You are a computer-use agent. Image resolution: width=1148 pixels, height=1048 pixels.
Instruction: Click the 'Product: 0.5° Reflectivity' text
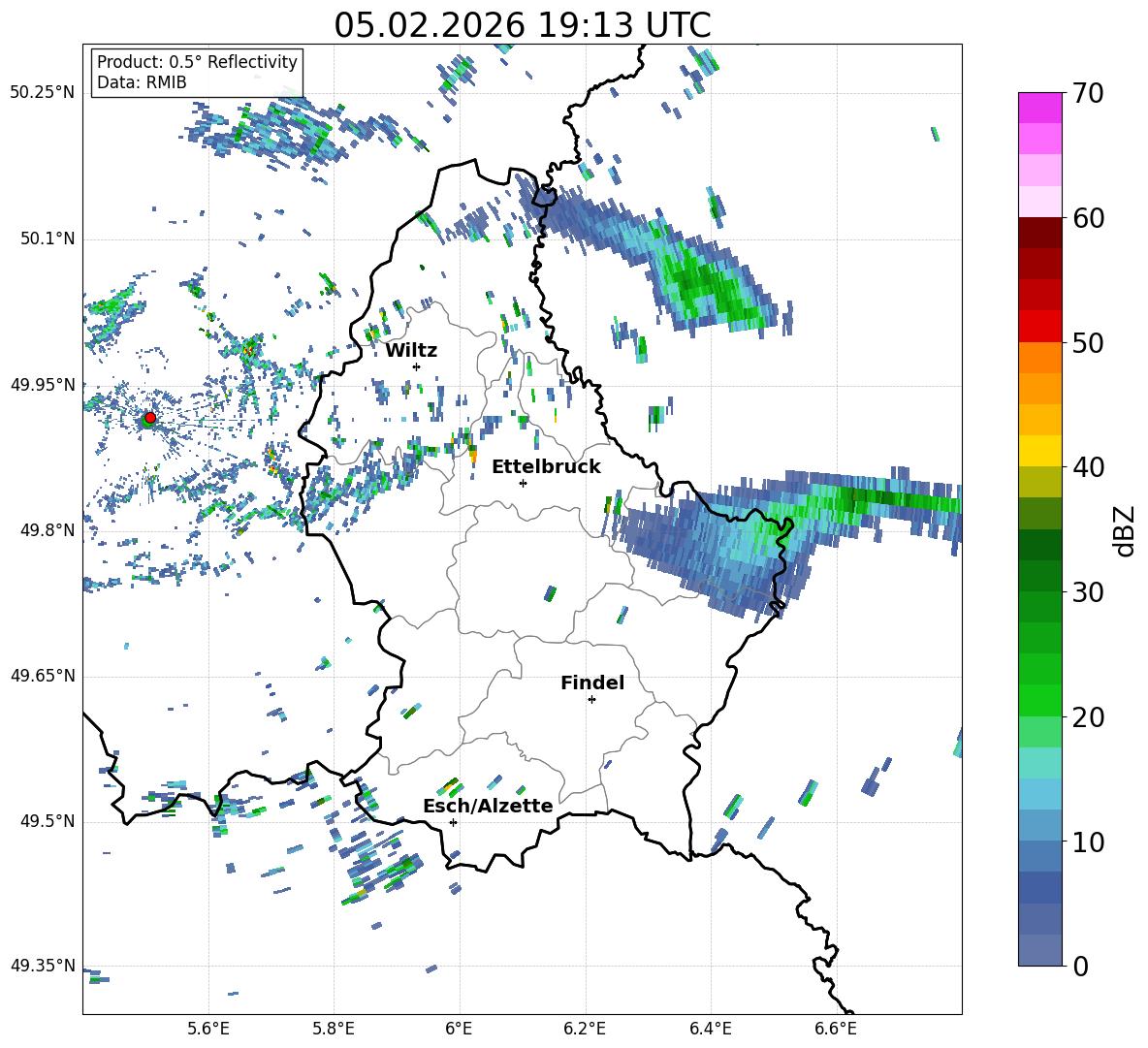[x=197, y=61]
